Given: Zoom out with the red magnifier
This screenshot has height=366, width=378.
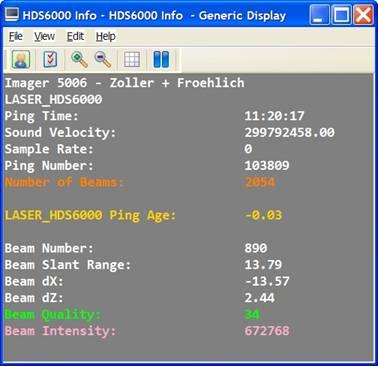Looking at the screenshot, I should coord(103,60).
